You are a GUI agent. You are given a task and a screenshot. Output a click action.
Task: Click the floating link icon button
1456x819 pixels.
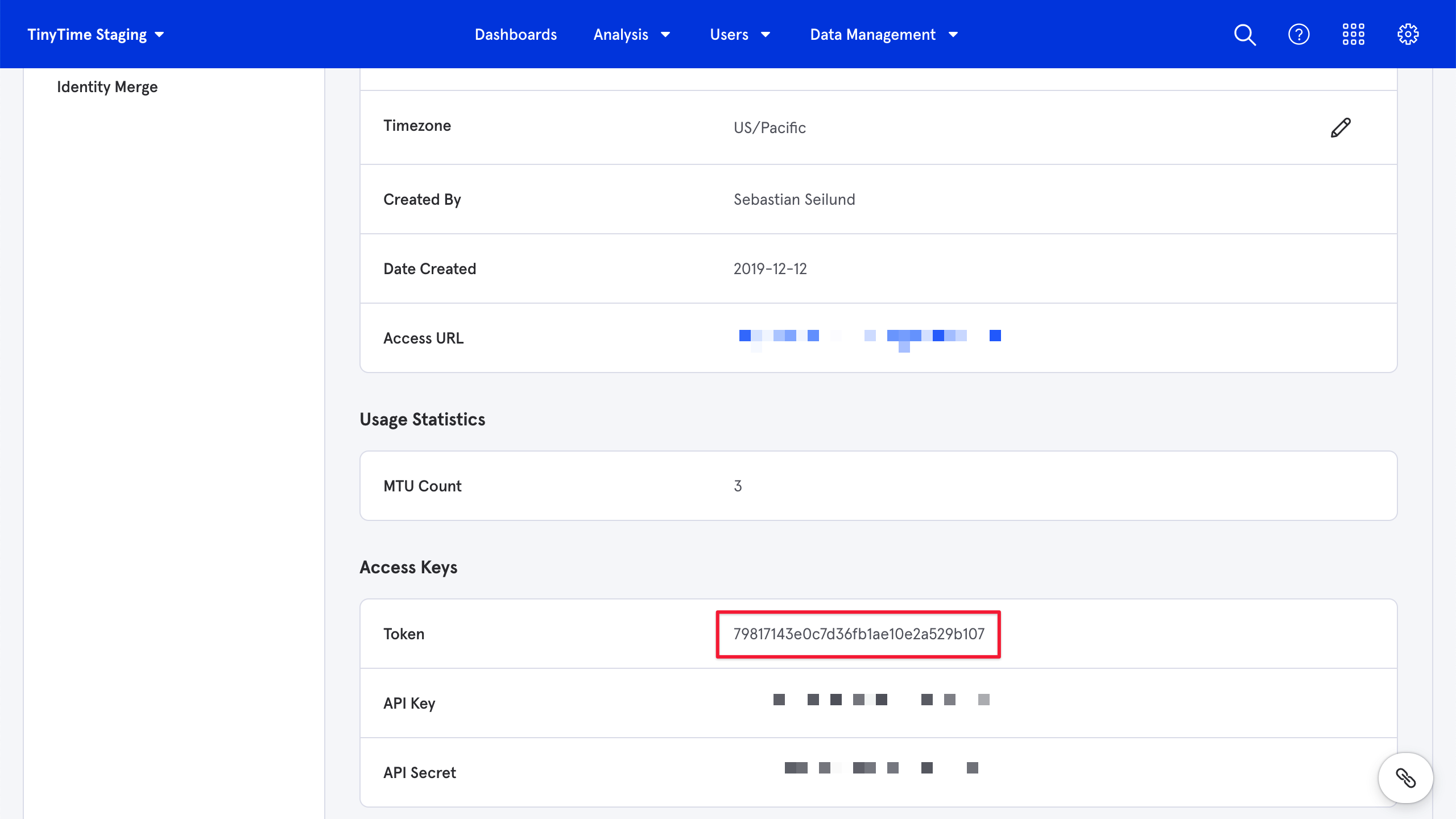1405,778
